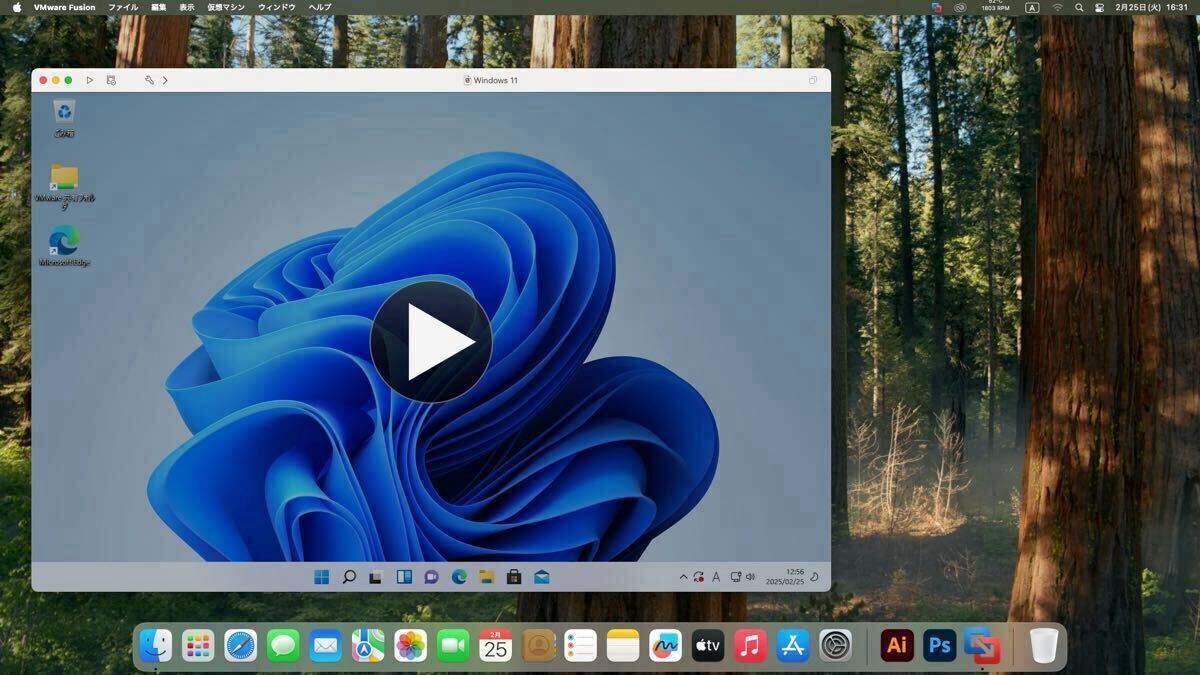
Task: Open Windows network tray icon
Action: click(736, 577)
